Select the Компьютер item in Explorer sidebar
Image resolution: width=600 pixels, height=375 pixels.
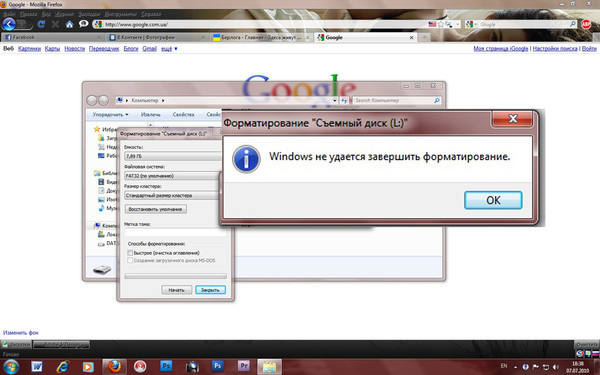[x=105, y=225]
